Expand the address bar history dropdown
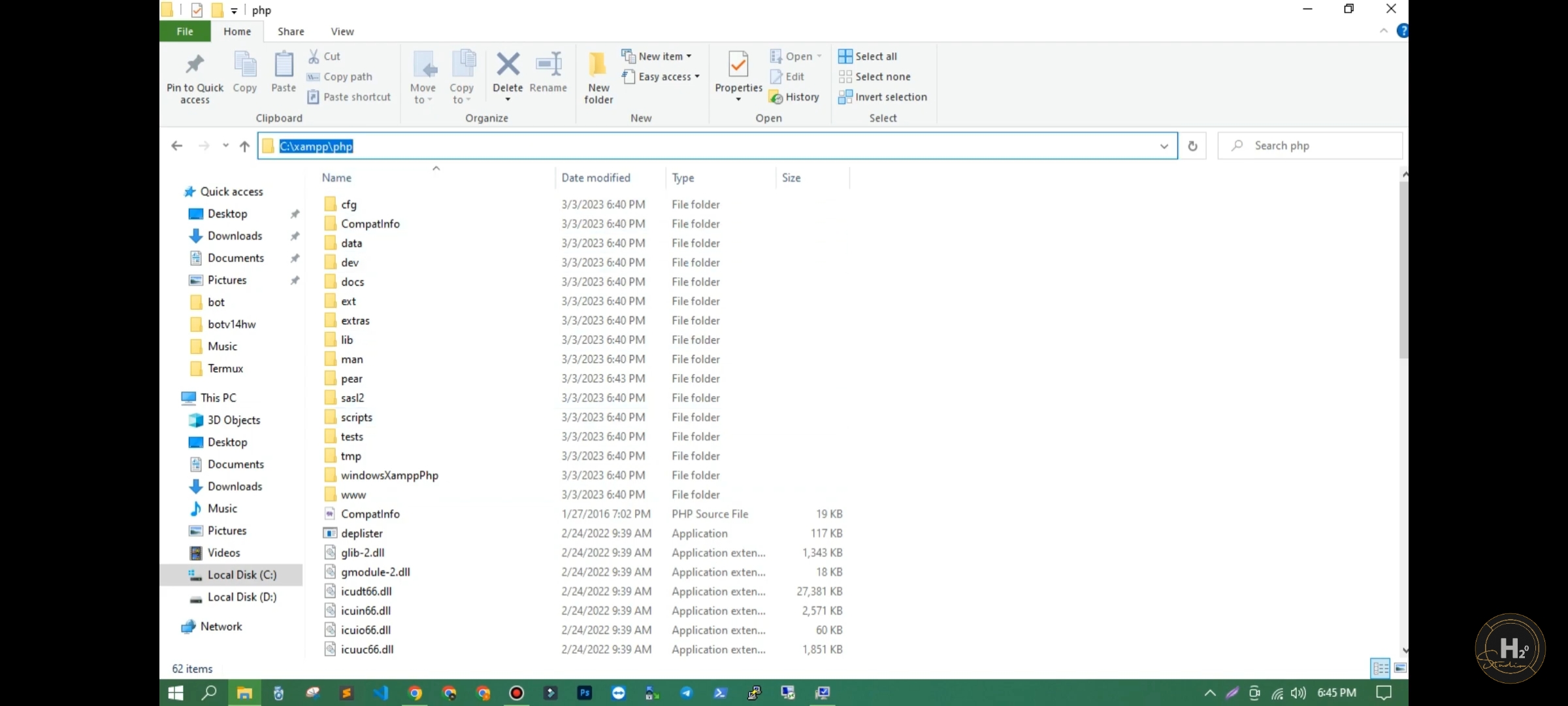The width and height of the screenshot is (1568, 706). [x=1164, y=146]
